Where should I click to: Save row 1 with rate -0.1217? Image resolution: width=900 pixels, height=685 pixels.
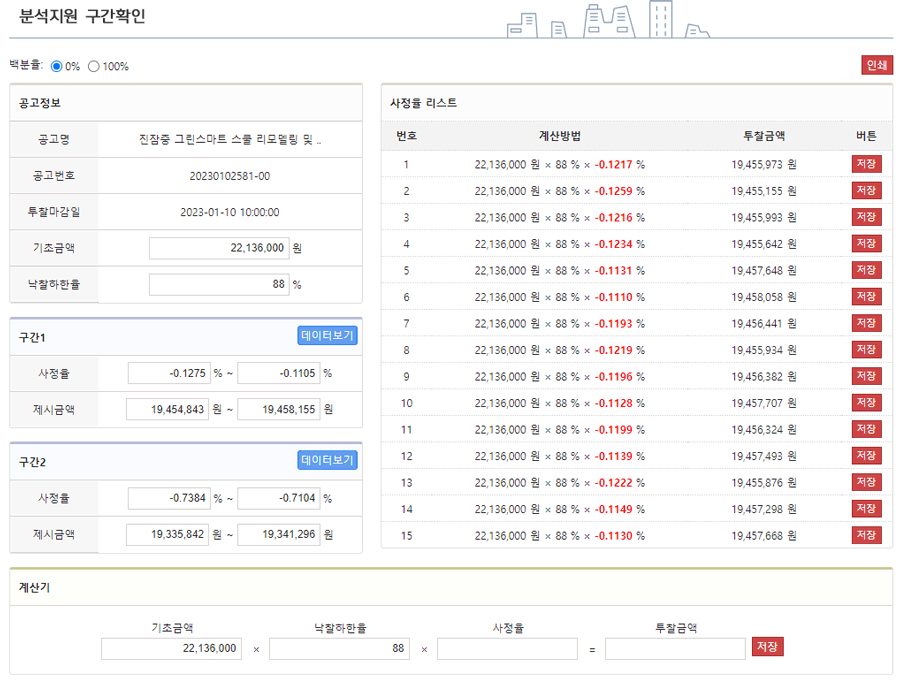point(866,164)
